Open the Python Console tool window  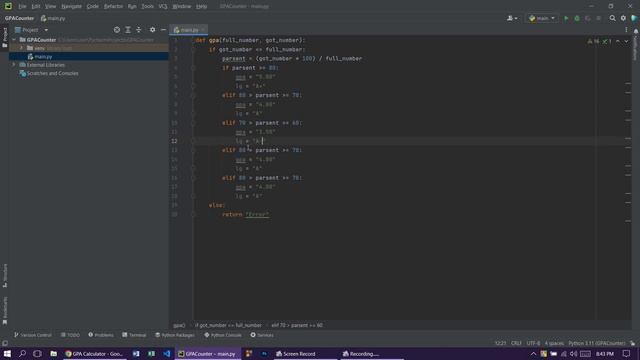(x=223, y=335)
